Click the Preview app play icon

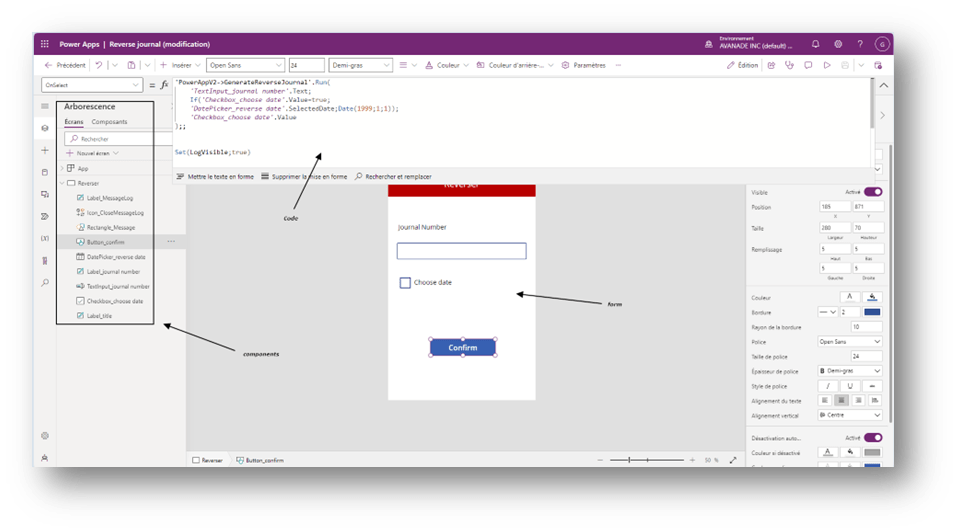pyautogui.click(x=825, y=65)
